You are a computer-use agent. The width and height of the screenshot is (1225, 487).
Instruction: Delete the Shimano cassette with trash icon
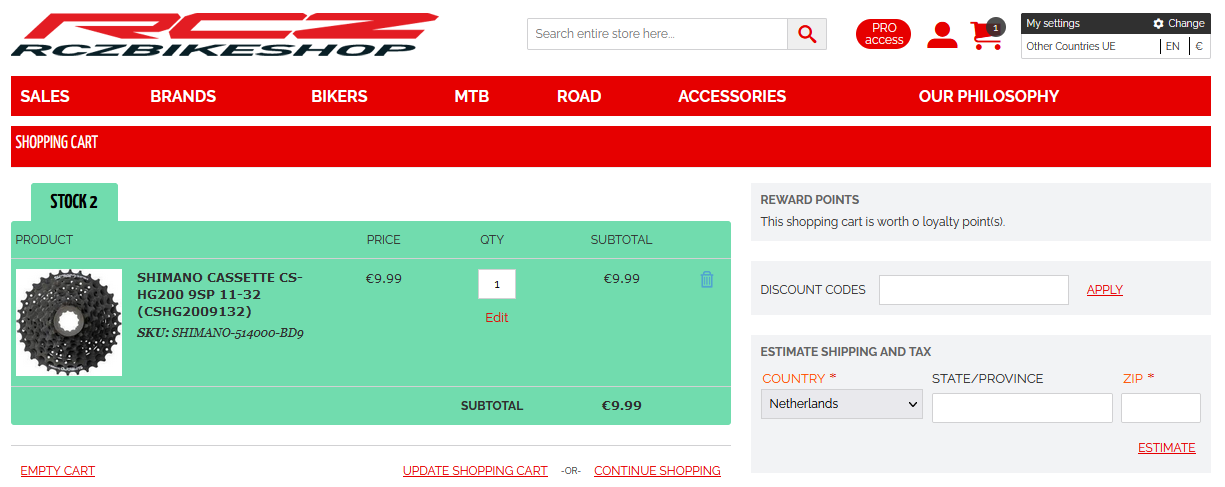707,280
